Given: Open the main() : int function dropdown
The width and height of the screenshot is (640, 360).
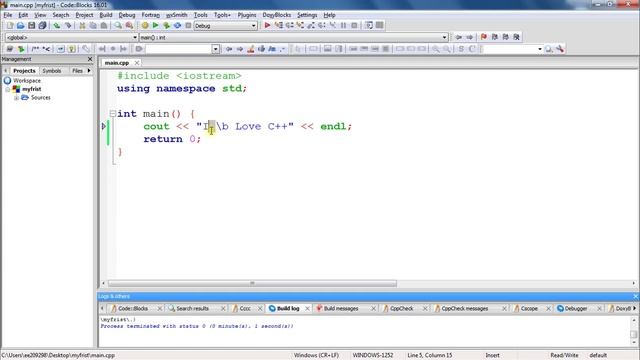Looking at the screenshot, I should tap(294, 37).
